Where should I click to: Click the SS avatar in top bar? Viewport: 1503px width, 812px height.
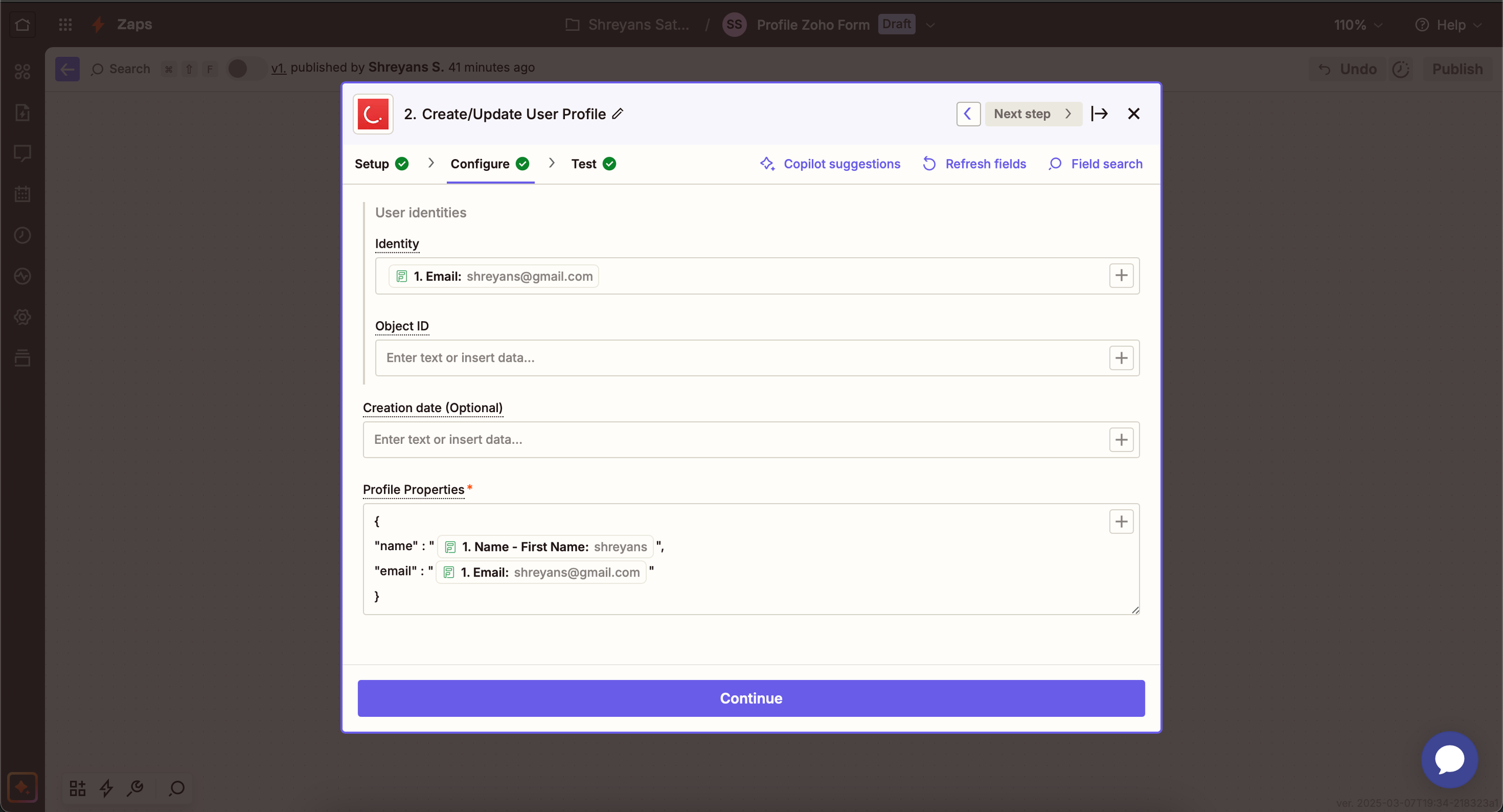coord(734,25)
